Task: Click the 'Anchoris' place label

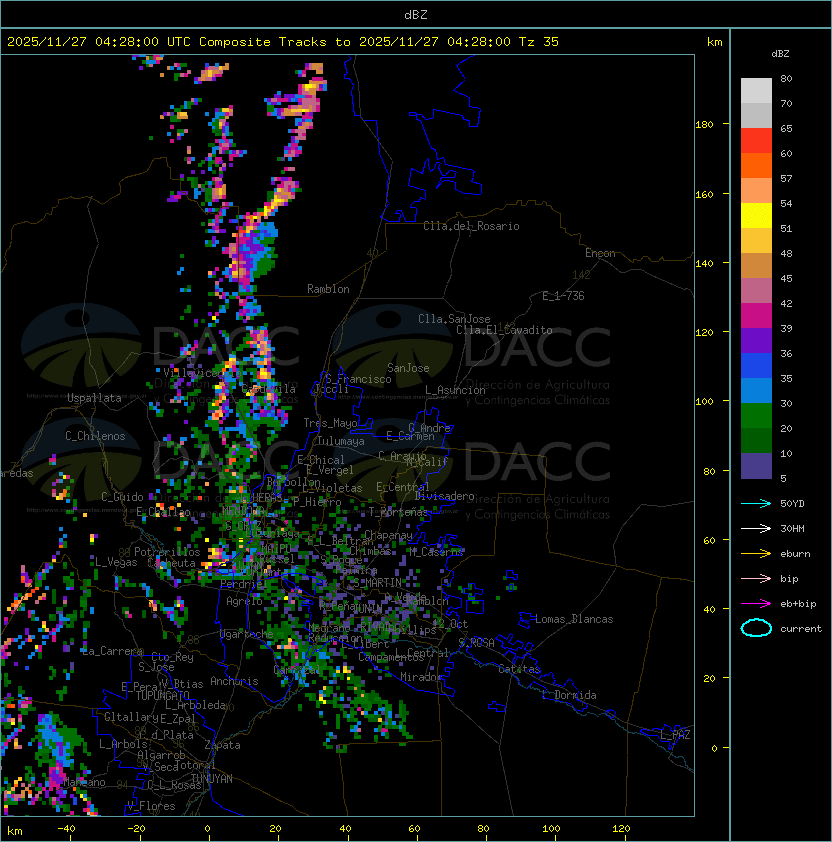Action: pos(234,681)
